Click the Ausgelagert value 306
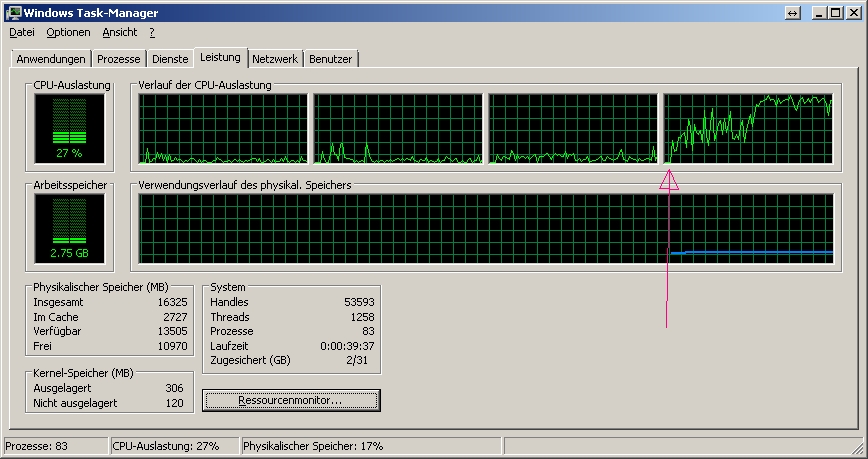868x459 pixels. tap(174, 388)
